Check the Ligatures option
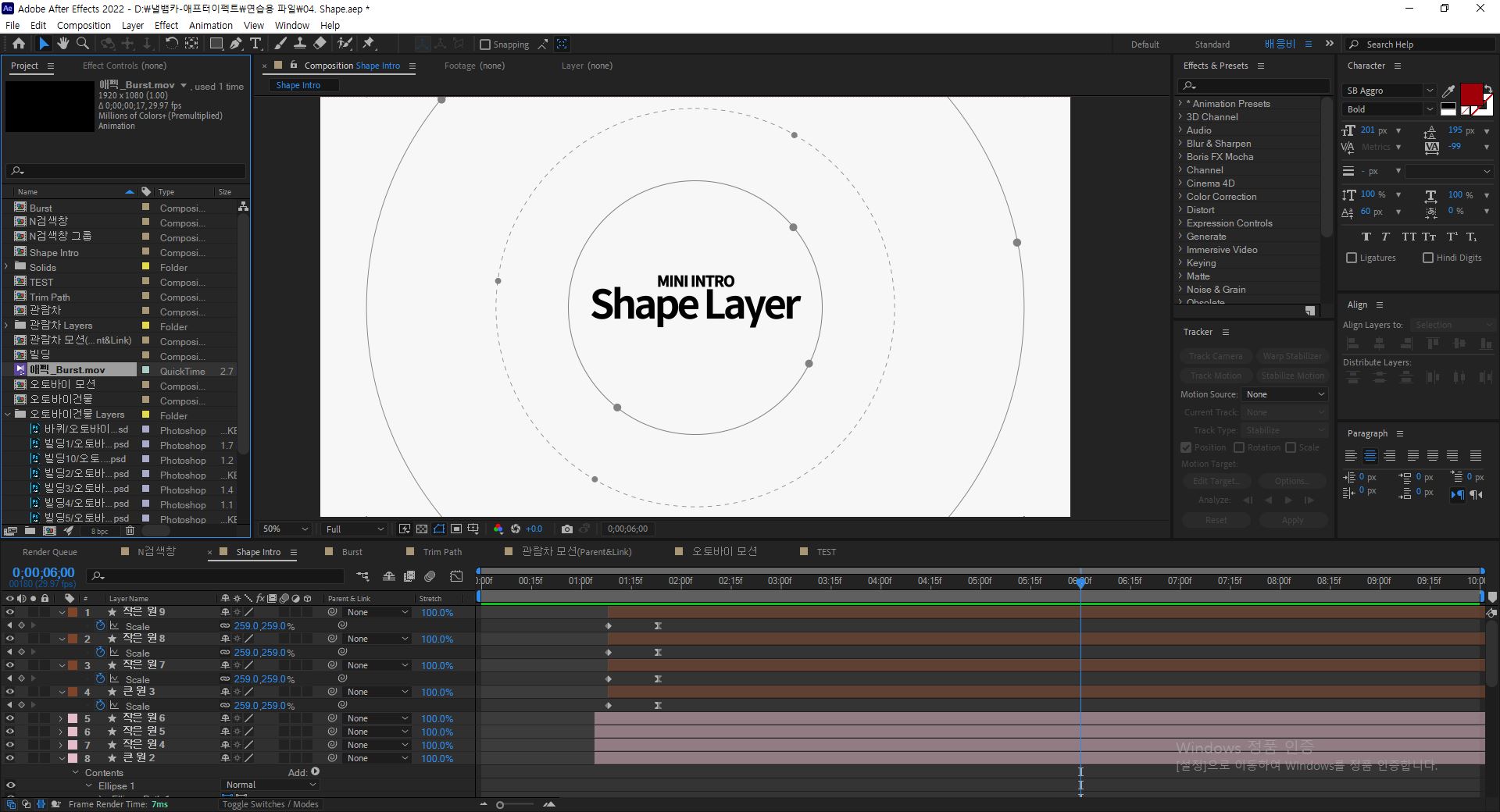This screenshot has width=1500, height=812. (x=1352, y=258)
